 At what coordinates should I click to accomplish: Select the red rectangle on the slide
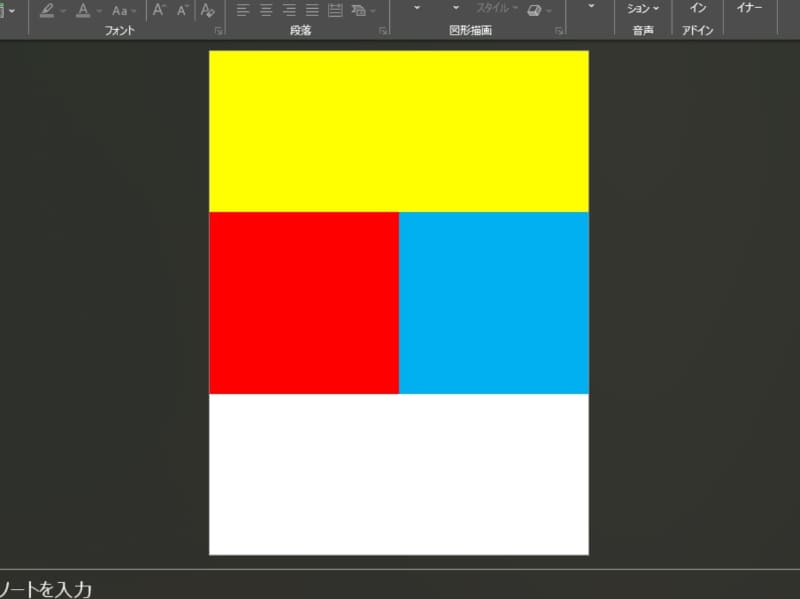tap(304, 303)
